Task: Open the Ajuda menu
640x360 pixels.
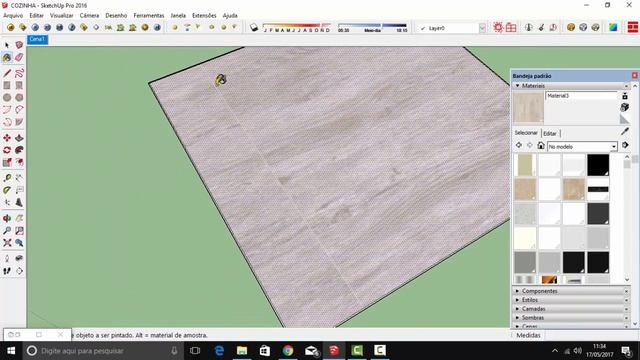Action: pyautogui.click(x=230, y=16)
